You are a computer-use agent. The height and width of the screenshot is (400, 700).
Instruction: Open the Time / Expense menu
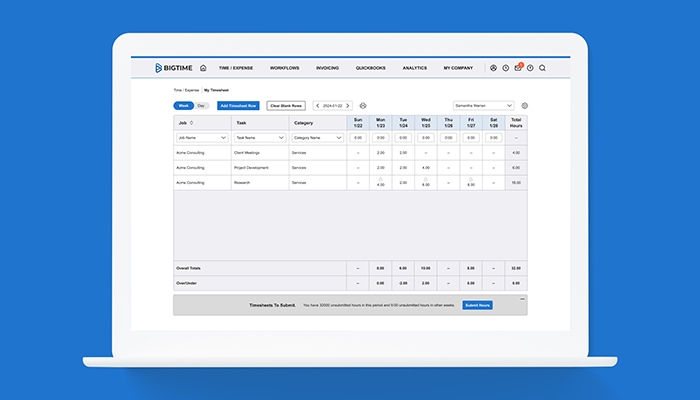(x=236, y=68)
